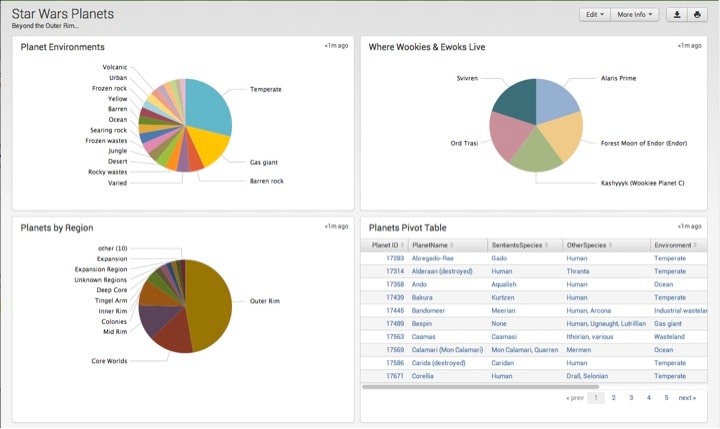
Task: Click the Gas giant environment cell
Action: (x=668, y=324)
